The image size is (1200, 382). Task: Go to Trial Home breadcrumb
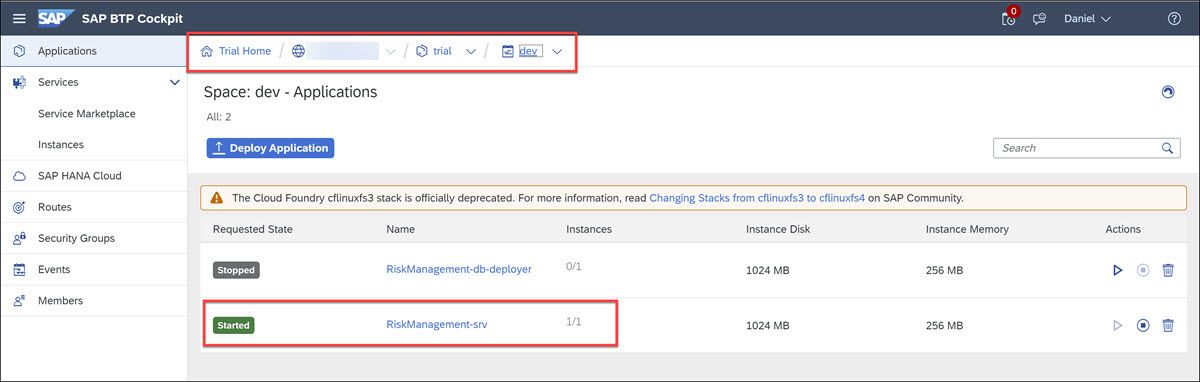pyautogui.click(x=244, y=51)
